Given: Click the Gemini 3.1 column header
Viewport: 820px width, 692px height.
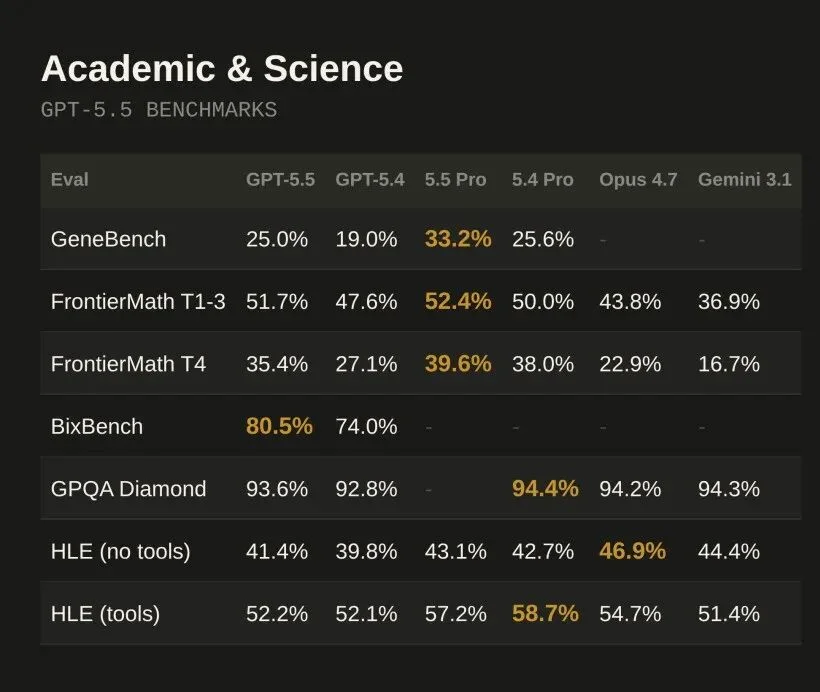Looking at the screenshot, I should [x=744, y=180].
